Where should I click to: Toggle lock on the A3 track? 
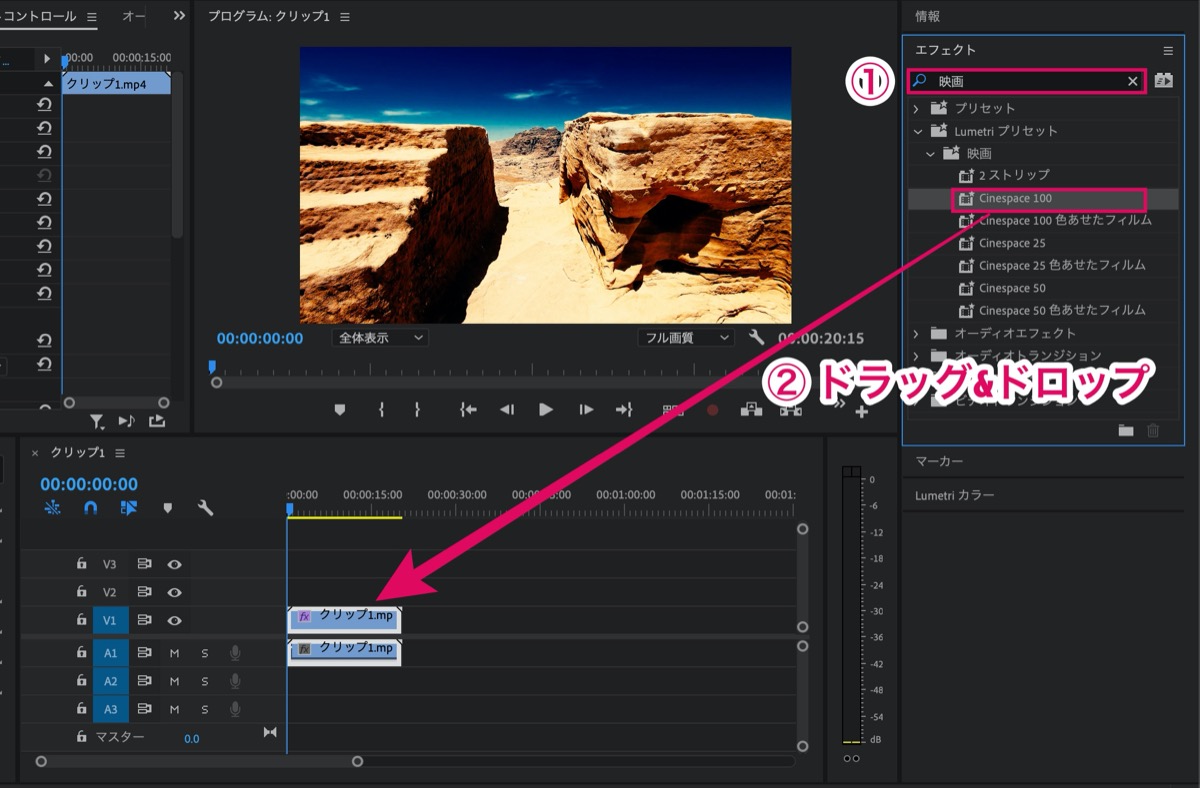pos(82,709)
